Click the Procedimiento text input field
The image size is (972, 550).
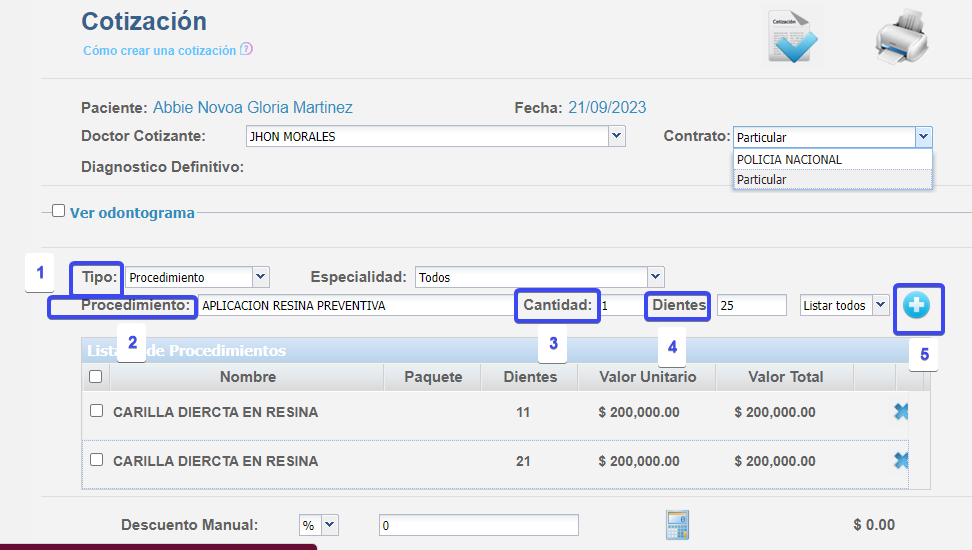pos(355,306)
